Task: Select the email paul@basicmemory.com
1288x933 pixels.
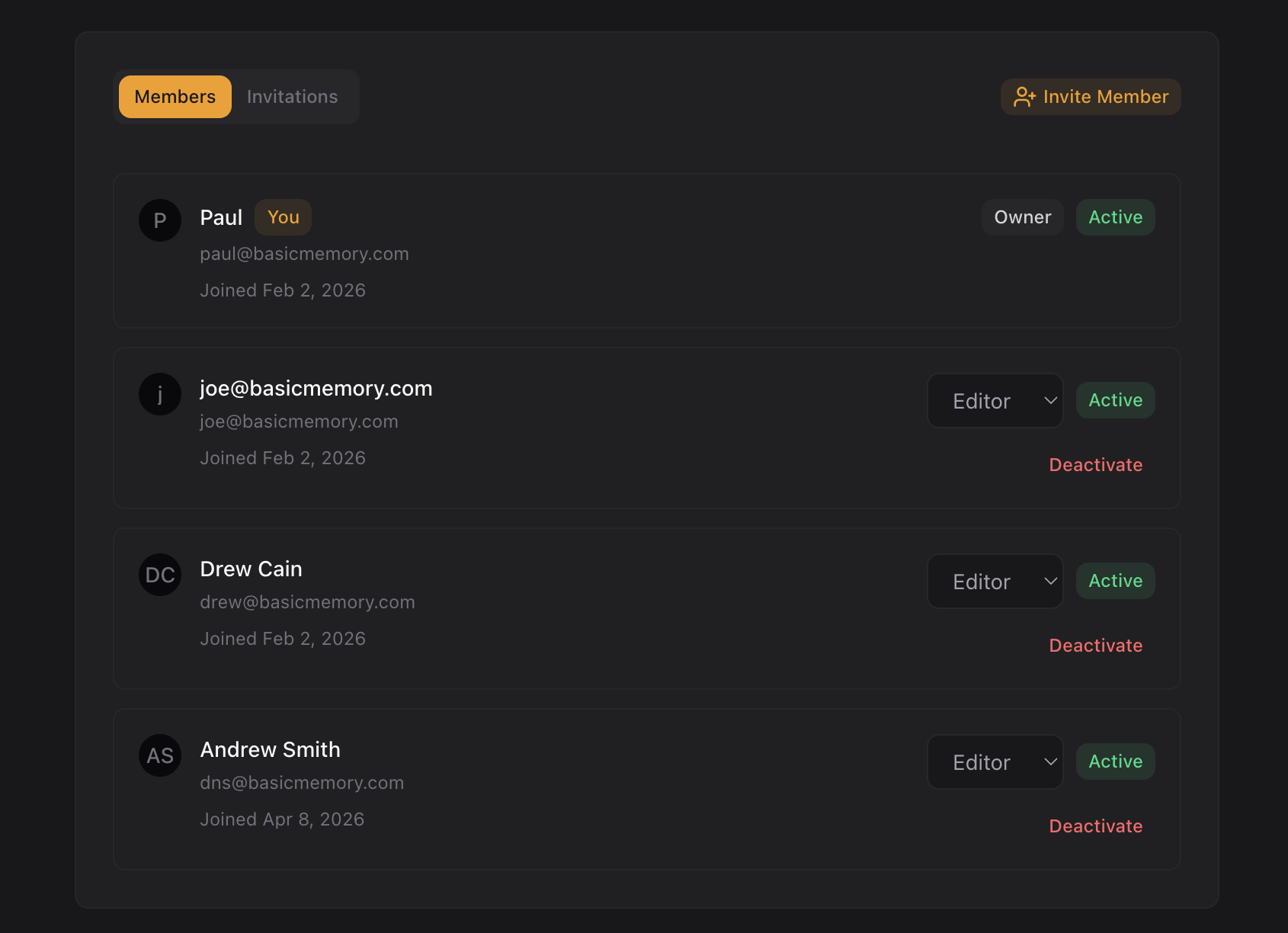Action: click(x=304, y=254)
